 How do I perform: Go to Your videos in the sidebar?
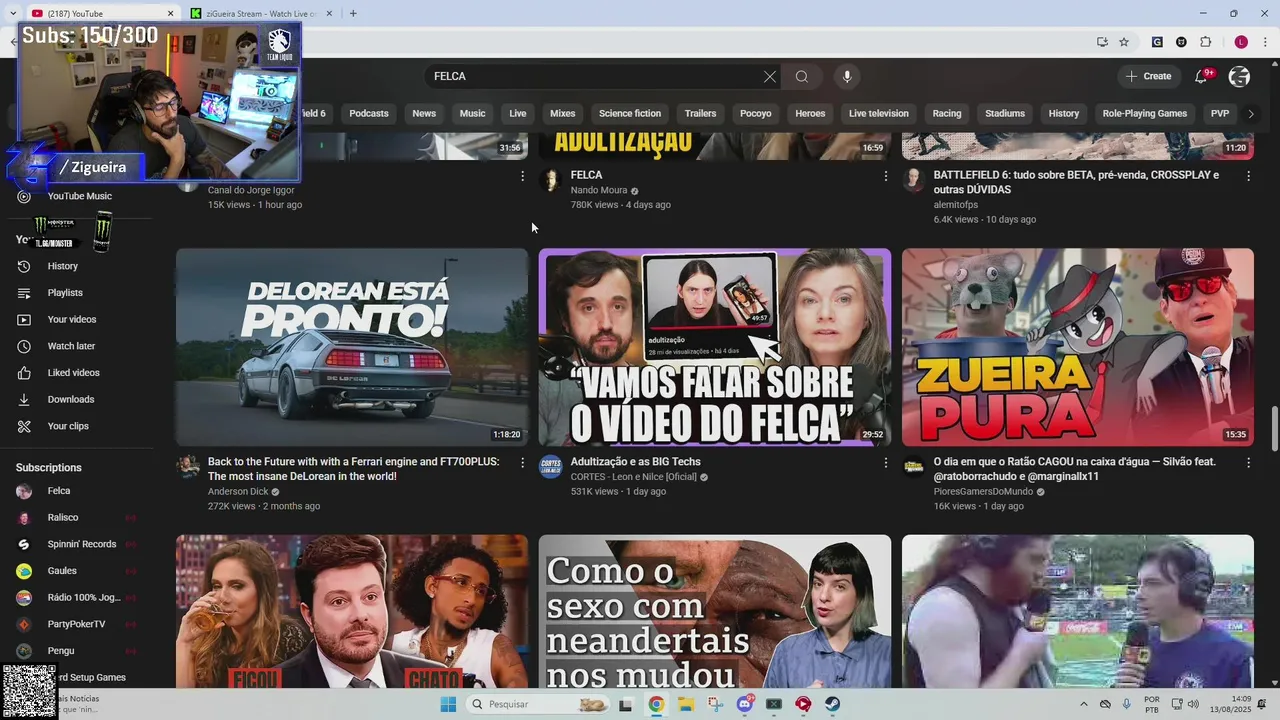click(x=72, y=319)
